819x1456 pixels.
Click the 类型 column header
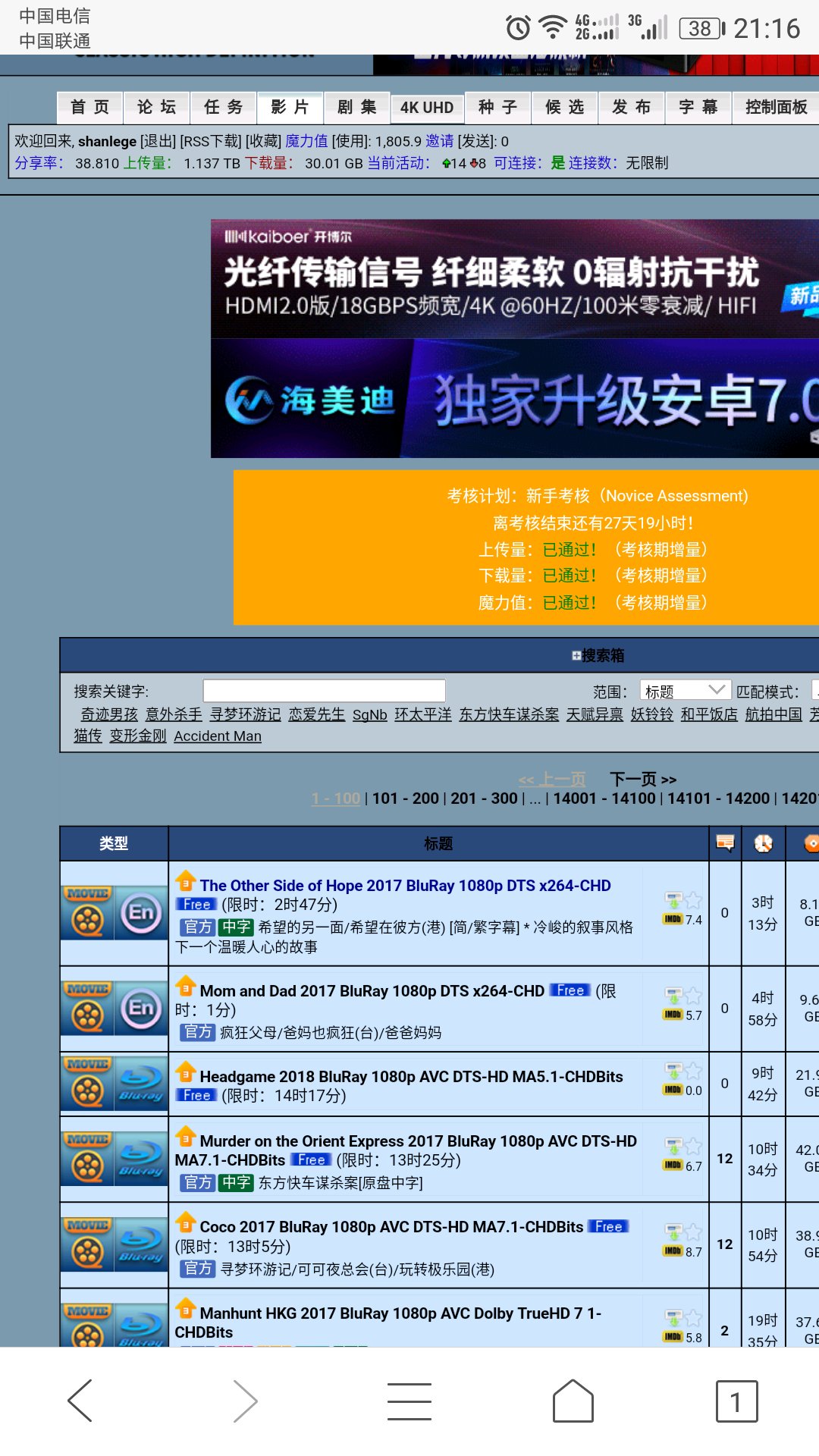pyautogui.click(x=114, y=843)
